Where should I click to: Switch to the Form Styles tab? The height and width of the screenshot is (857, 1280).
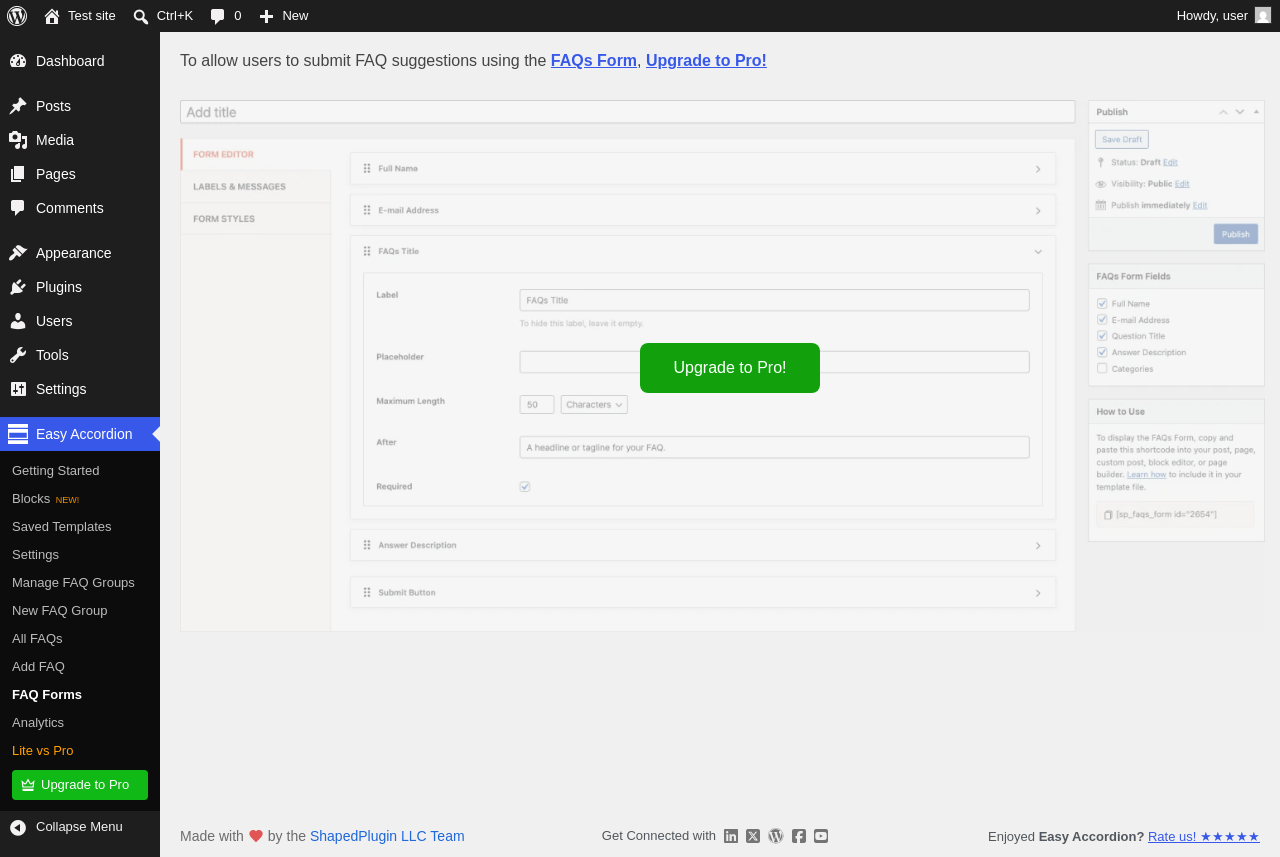[256, 219]
